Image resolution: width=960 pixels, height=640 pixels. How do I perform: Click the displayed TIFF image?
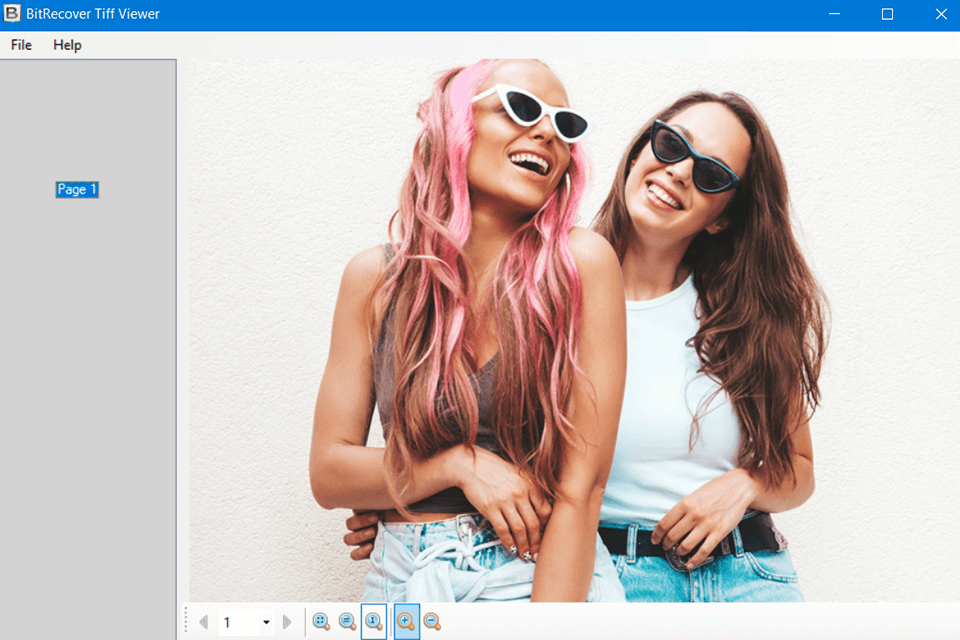(574, 330)
